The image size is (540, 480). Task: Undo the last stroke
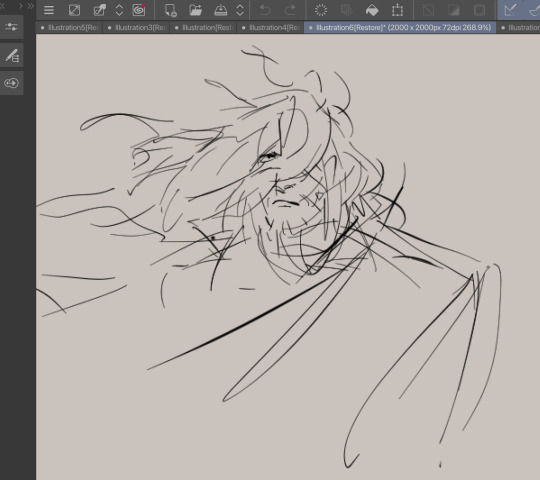[264, 10]
